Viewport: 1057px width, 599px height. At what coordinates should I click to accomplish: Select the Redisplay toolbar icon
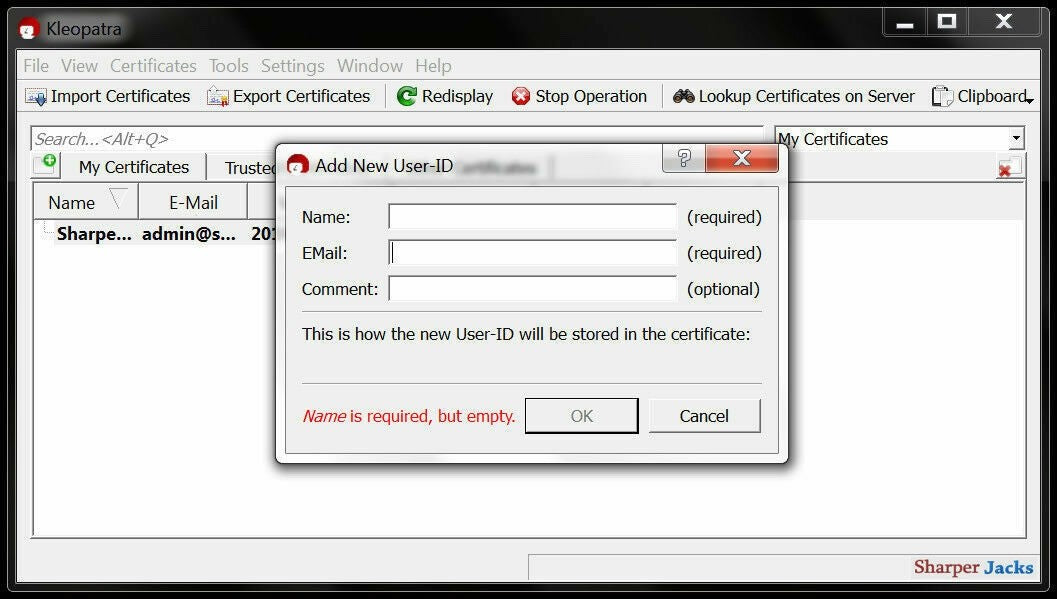[x=407, y=96]
